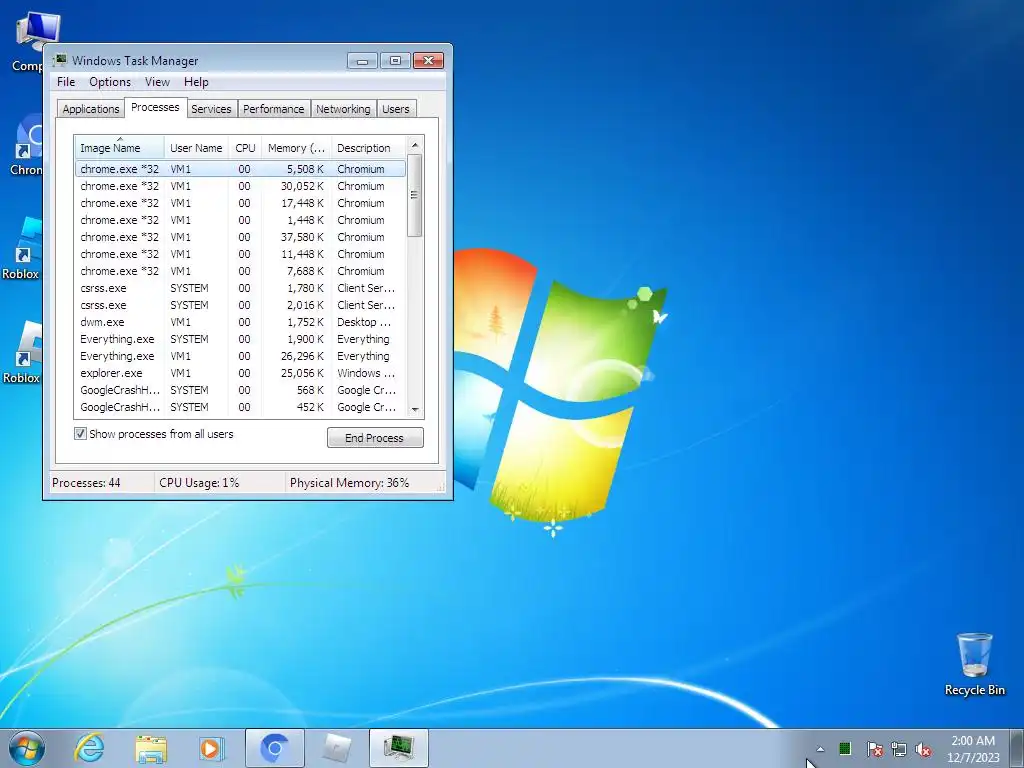Click the network tray icon
This screenshot has width=1024, height=768.
click(x=899, y=749)
